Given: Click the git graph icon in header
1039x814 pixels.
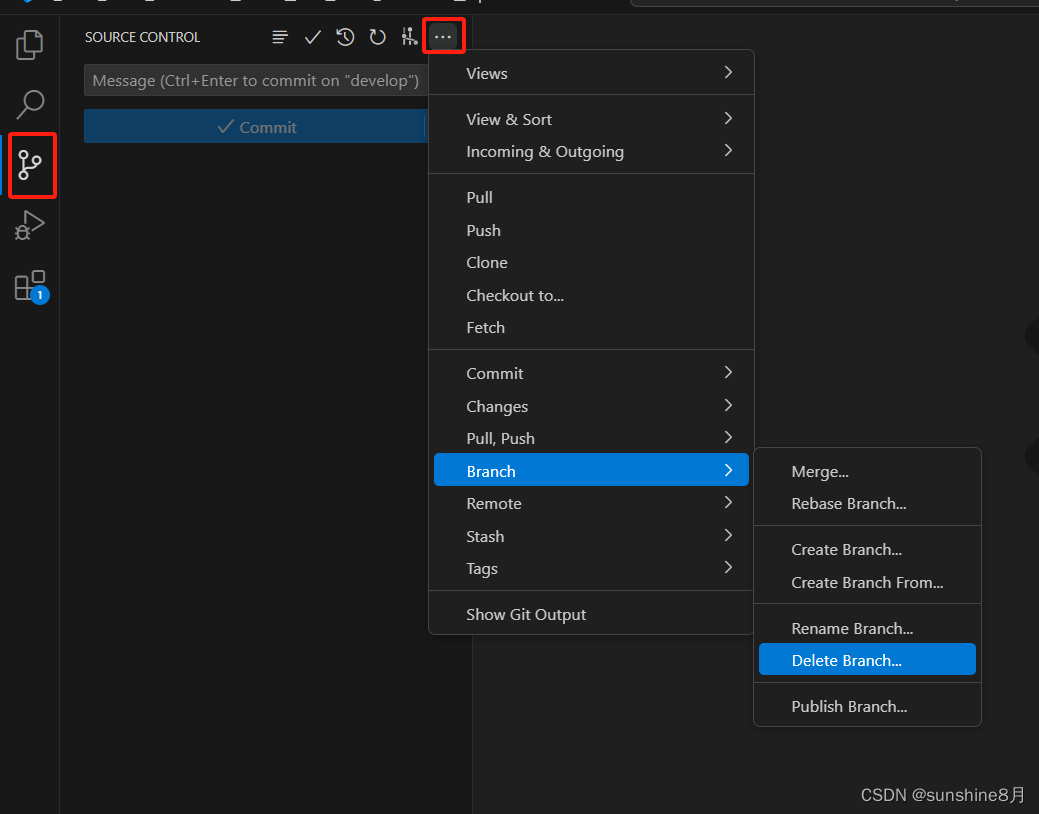Looking at the screenshot, I should pos(410,37).
